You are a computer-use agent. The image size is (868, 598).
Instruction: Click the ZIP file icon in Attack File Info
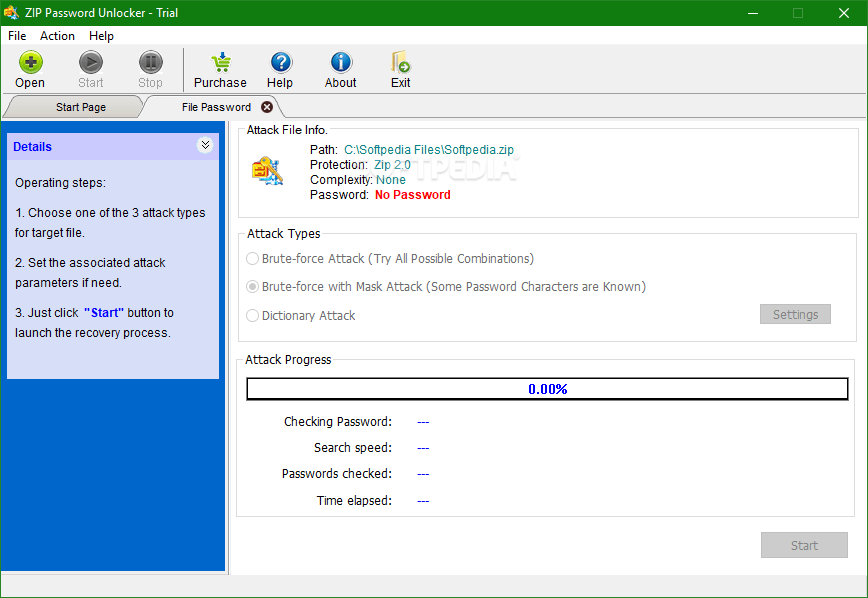pyautogui.click(x=266, y=171)
